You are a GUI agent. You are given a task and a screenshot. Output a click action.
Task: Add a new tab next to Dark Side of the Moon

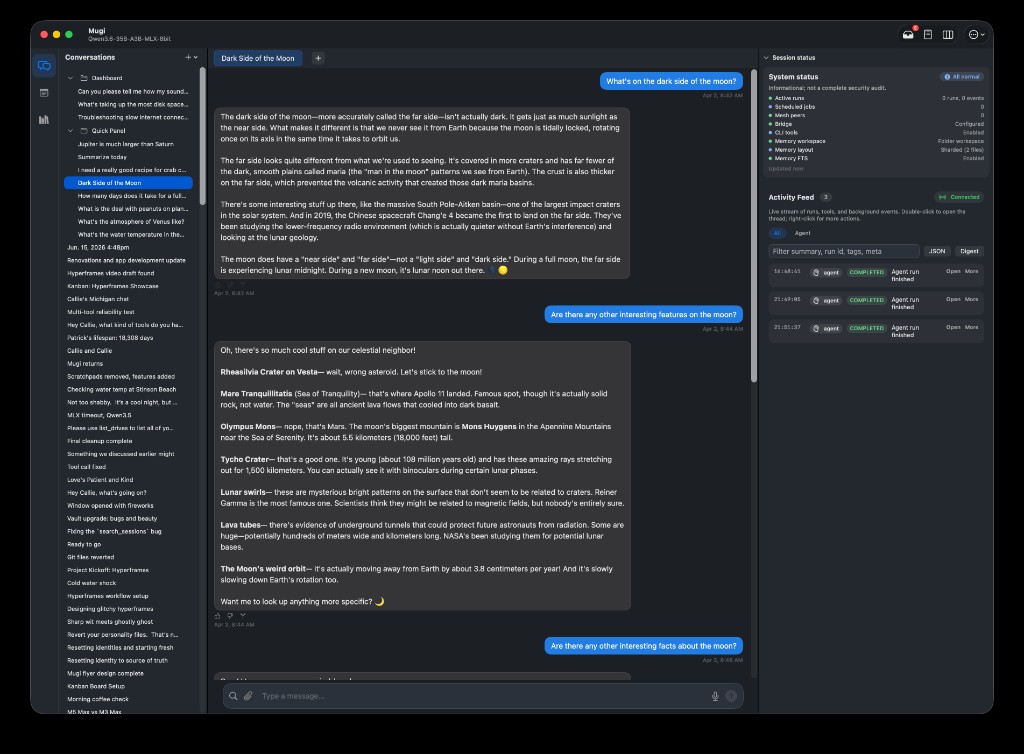(x=318, y=58)
